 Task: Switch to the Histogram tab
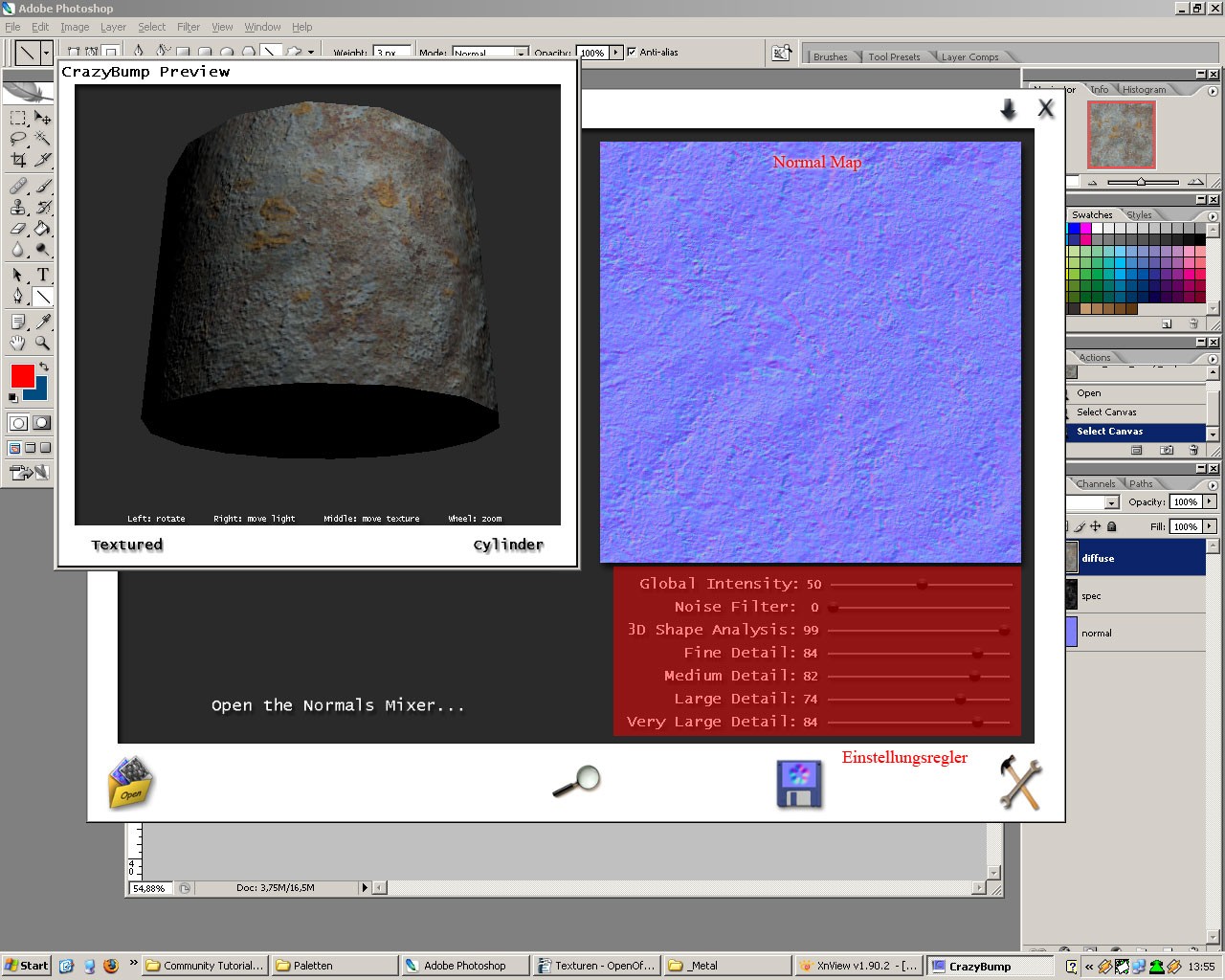tap(1144, 89)
